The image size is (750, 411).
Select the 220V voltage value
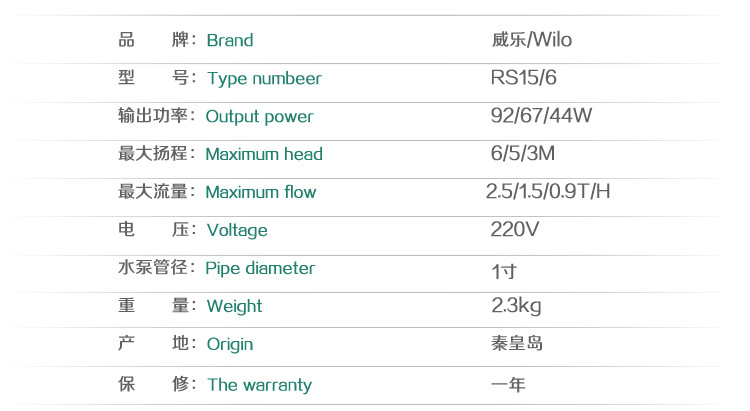coord(515,230)
